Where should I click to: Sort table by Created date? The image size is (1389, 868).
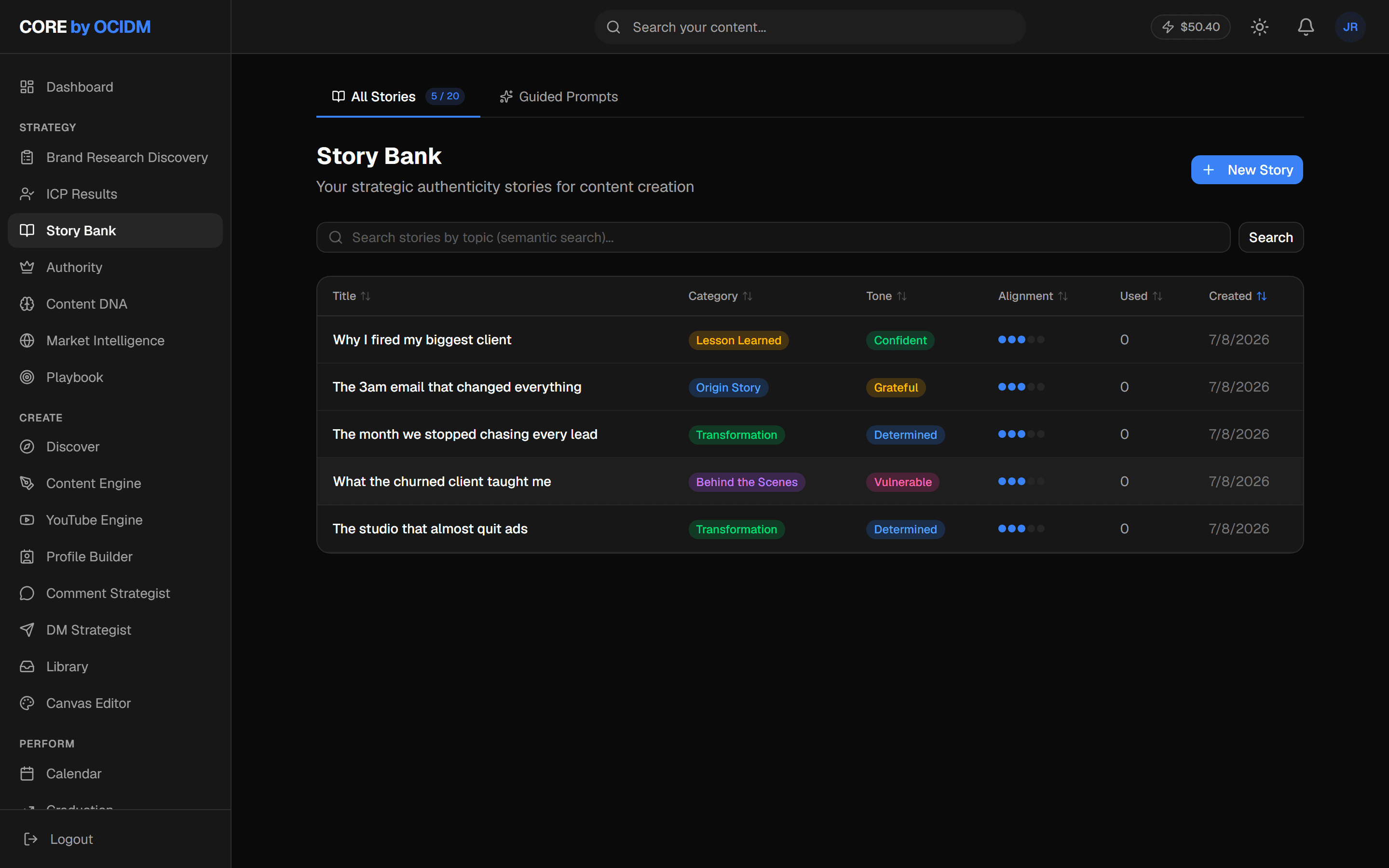tap(1238, 296)
